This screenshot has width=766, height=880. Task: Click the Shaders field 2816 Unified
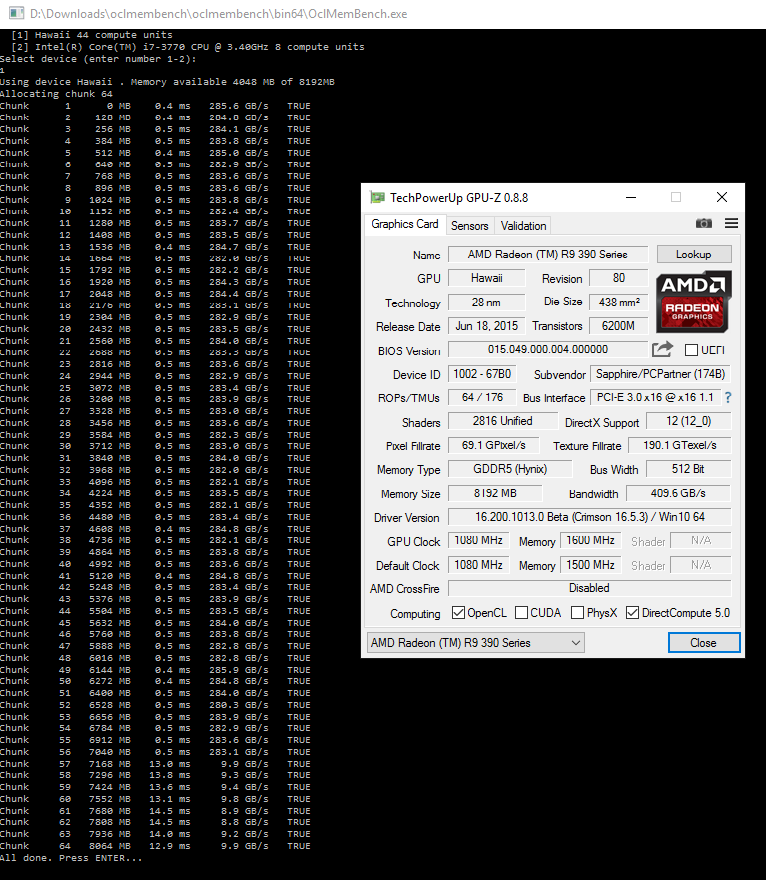point(502,421)
